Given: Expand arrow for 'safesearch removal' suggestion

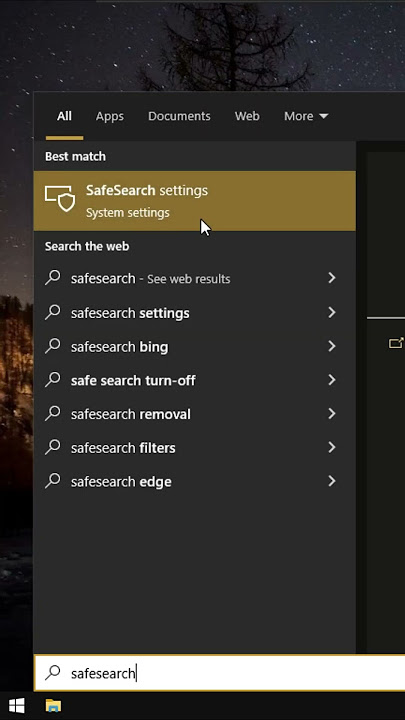Looking at the screenshot, I should 332,414.
